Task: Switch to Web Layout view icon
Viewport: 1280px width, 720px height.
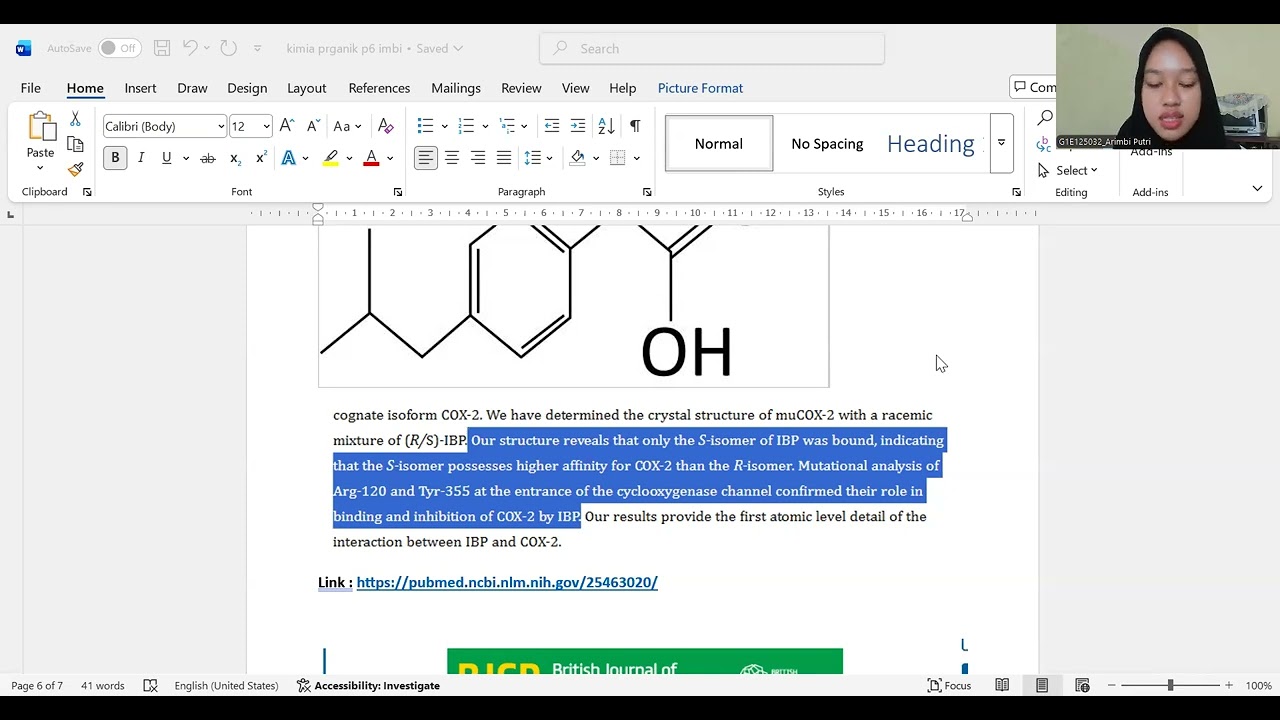Action: pos(1082,686)
